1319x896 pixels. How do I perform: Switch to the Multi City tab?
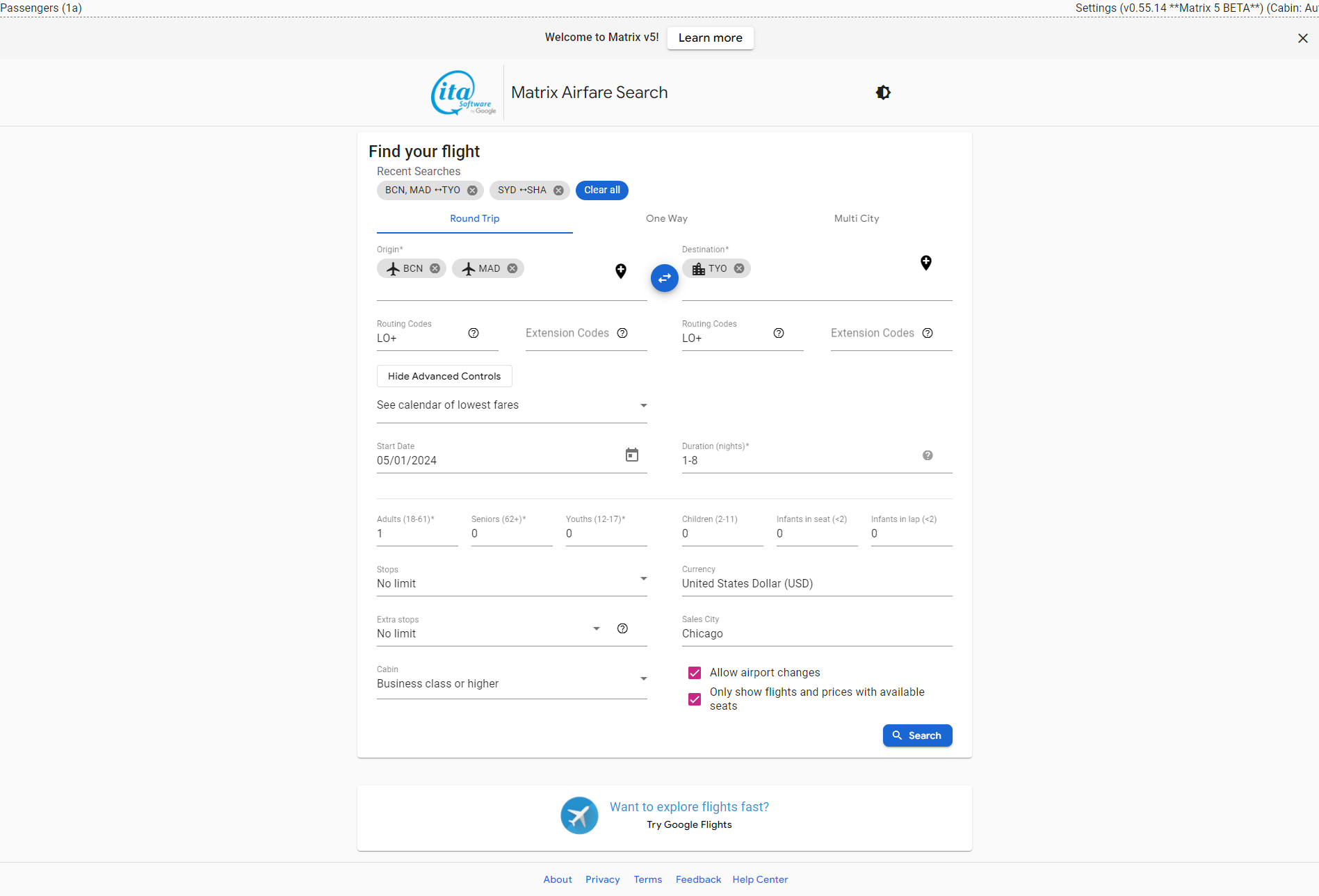point(856,218)
